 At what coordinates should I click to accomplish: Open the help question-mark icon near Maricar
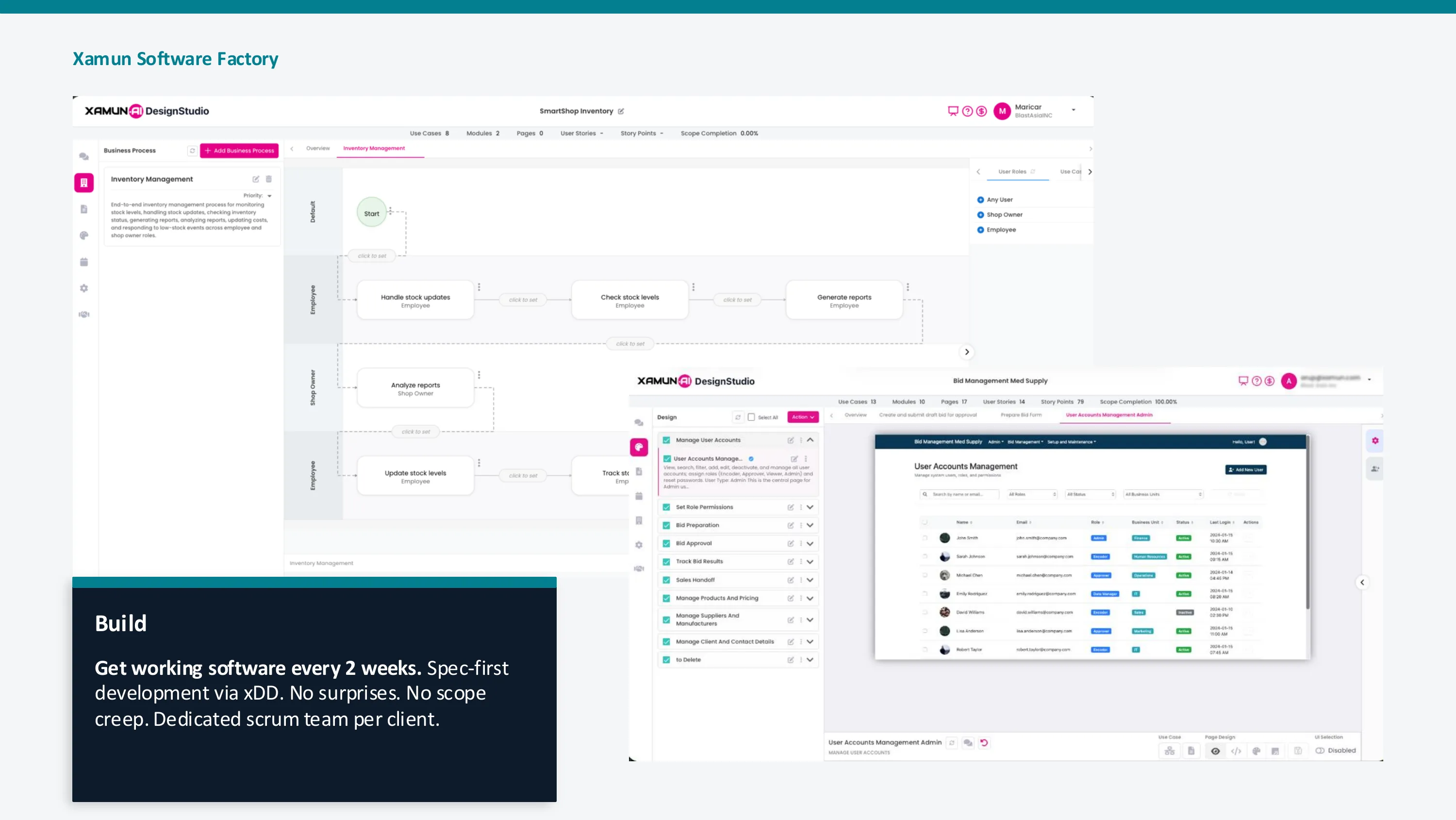point(967,111)
